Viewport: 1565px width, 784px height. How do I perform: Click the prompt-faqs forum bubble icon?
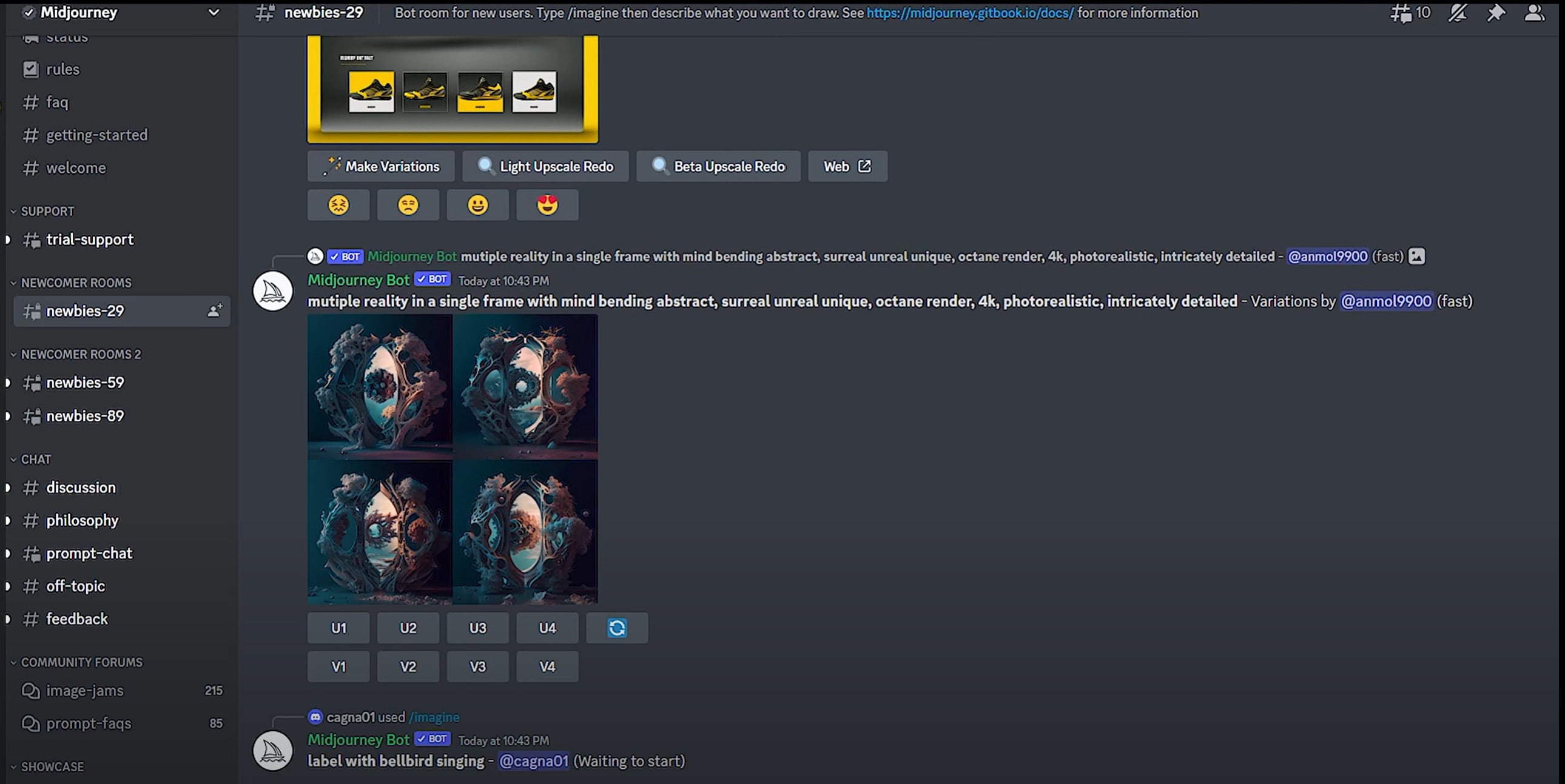30,723
